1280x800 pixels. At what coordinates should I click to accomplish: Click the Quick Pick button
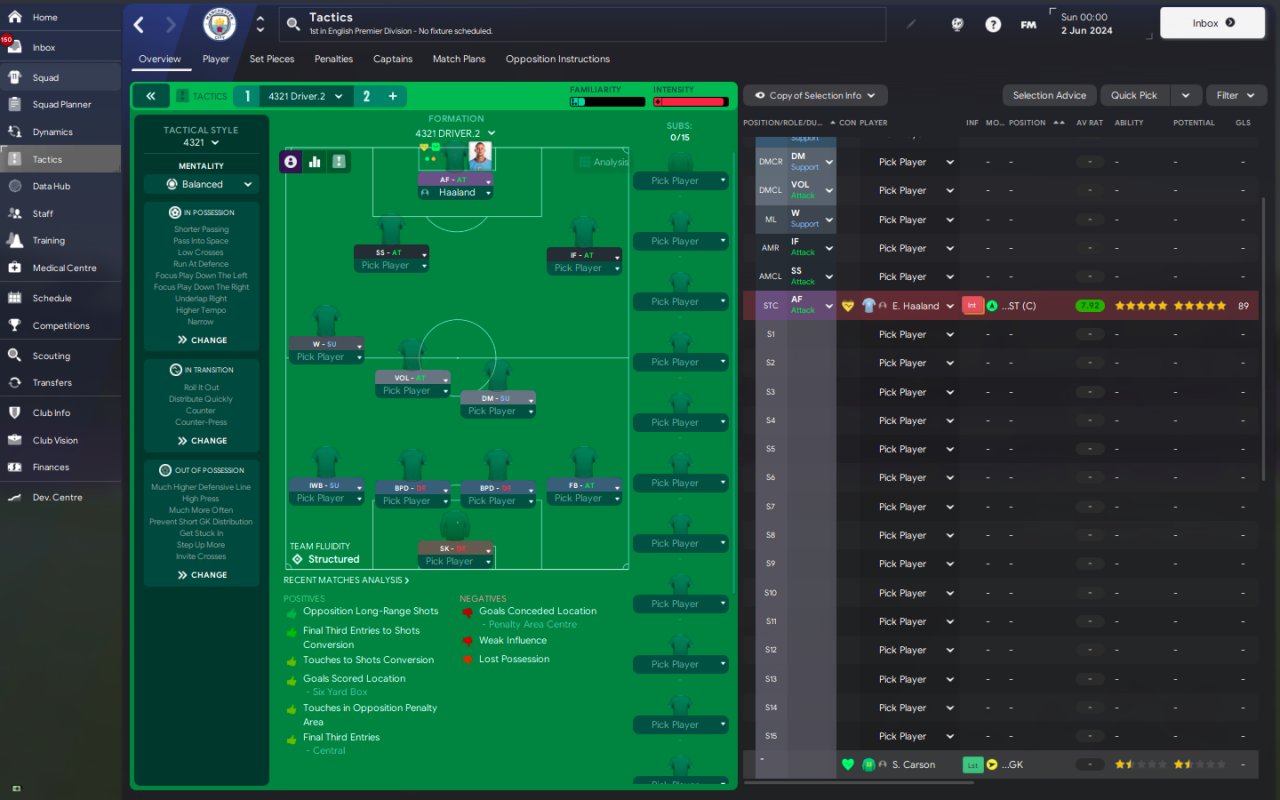1134,96
